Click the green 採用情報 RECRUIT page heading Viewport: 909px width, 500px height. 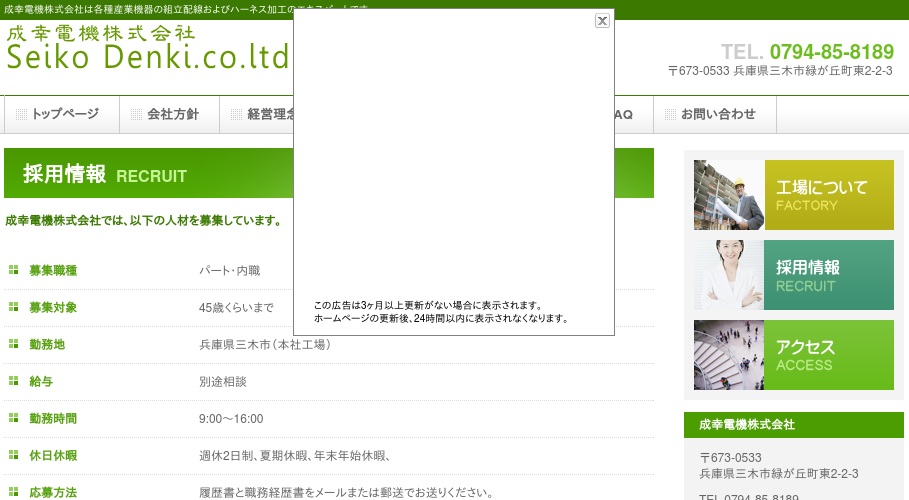click(x=105, y=174)
